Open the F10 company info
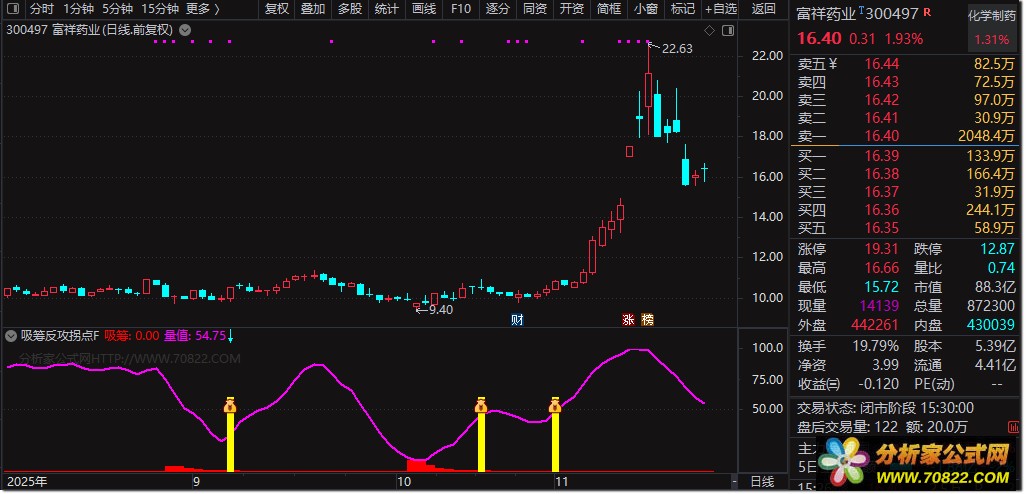Image resolution: width=1026 pixels, height=494 pixels. coord(461,9)
